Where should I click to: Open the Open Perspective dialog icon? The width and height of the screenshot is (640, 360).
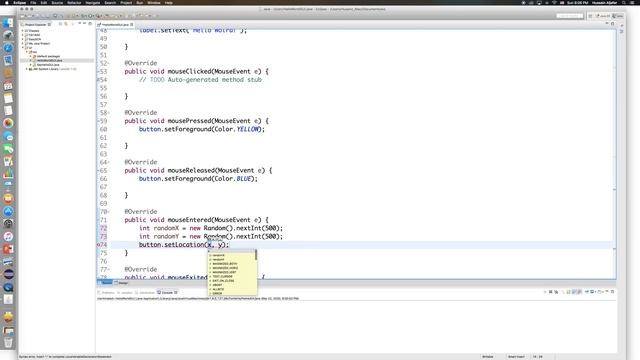(x=590, y=16)
